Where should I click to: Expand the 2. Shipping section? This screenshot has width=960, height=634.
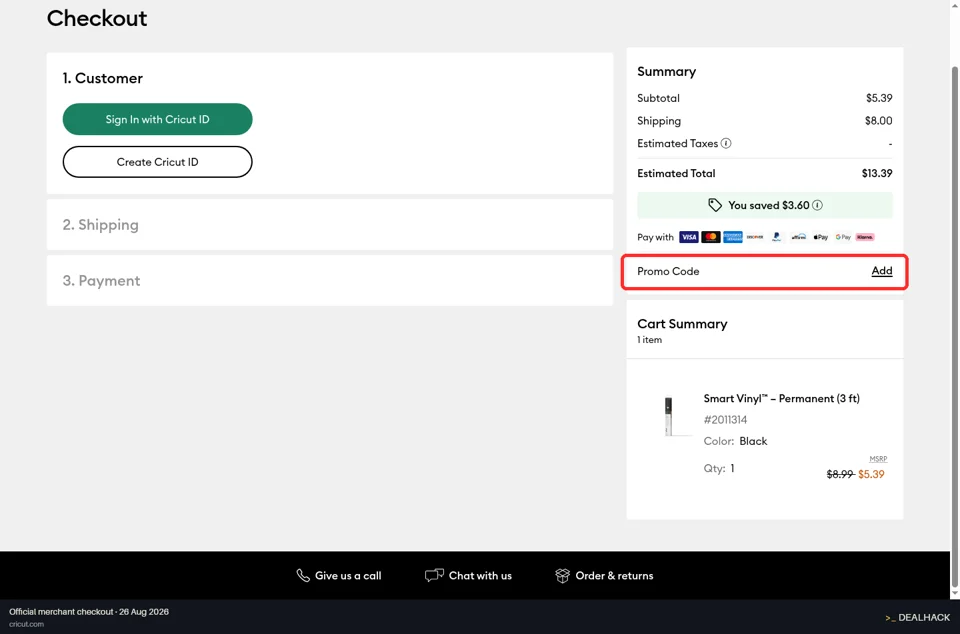[x=329, y=225]
